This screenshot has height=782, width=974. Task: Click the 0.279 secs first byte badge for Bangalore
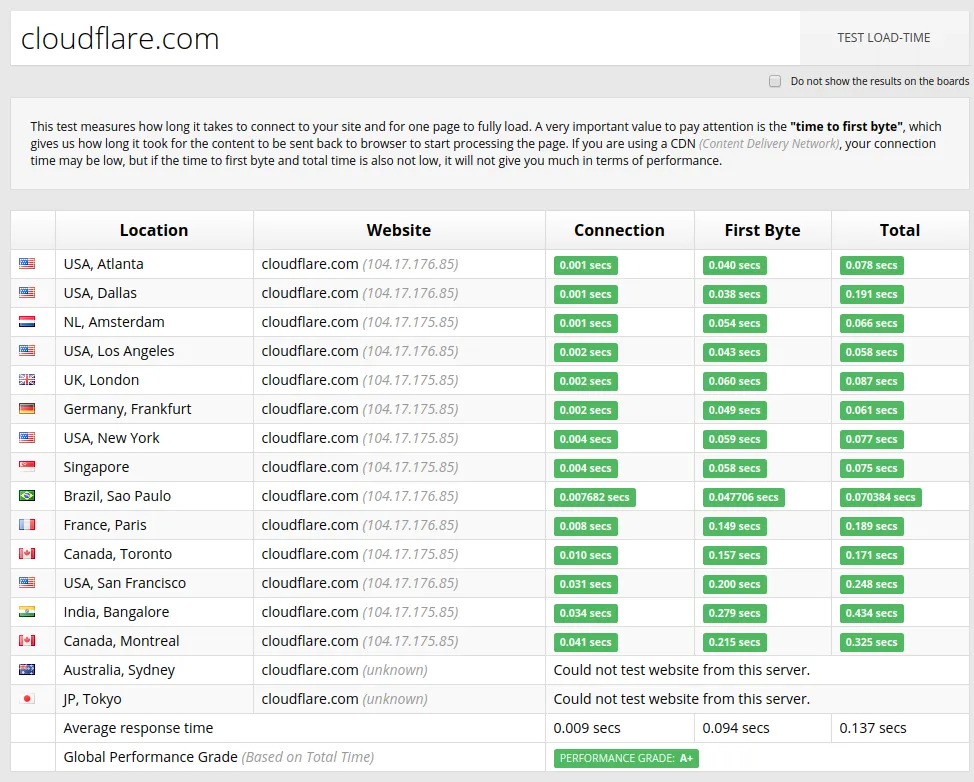(735, 613)
